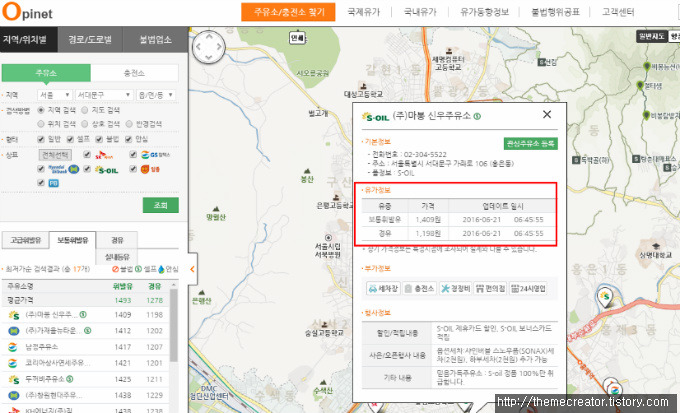Open the 국제유가 menu
This screenshot has width=680, height=413.
(363, 12)
